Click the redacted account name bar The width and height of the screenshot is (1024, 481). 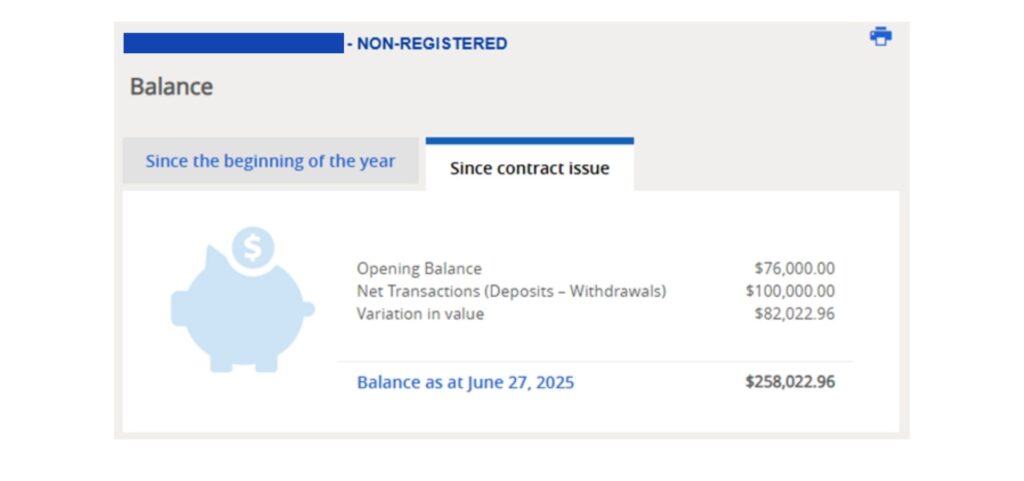[233, 43]
